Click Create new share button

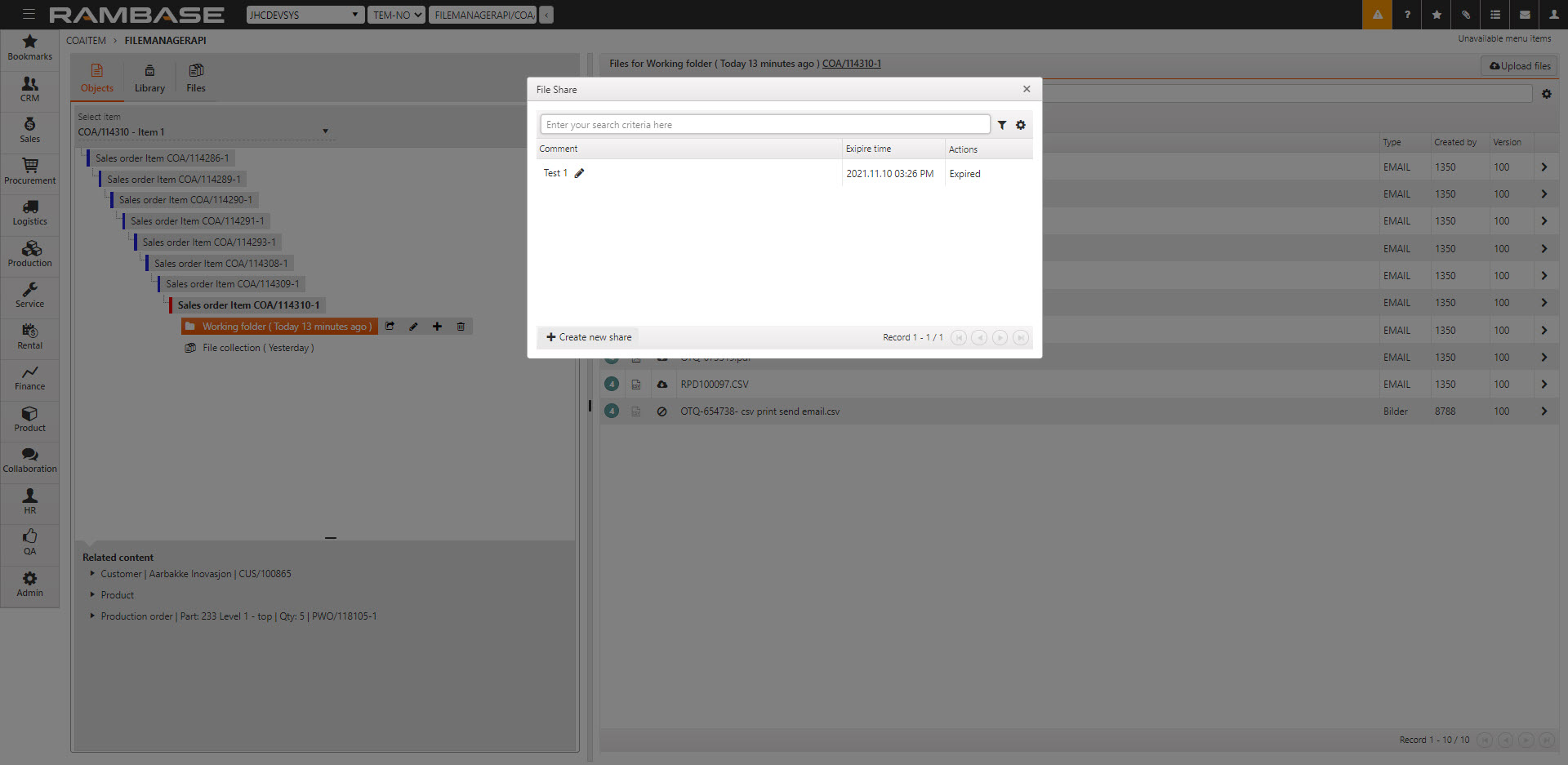click(x=589, y=337)
